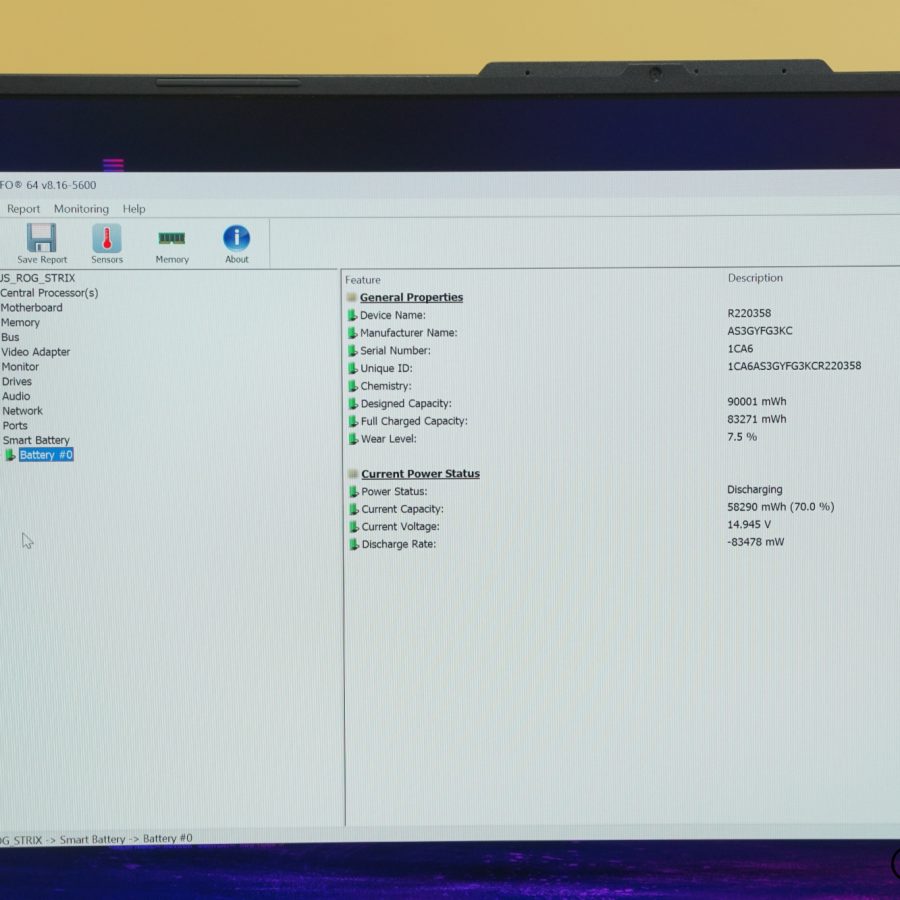This screenshot has width=900, height=900.
Task: Click the battery icon beside Device Name
Action: [352, 315]
